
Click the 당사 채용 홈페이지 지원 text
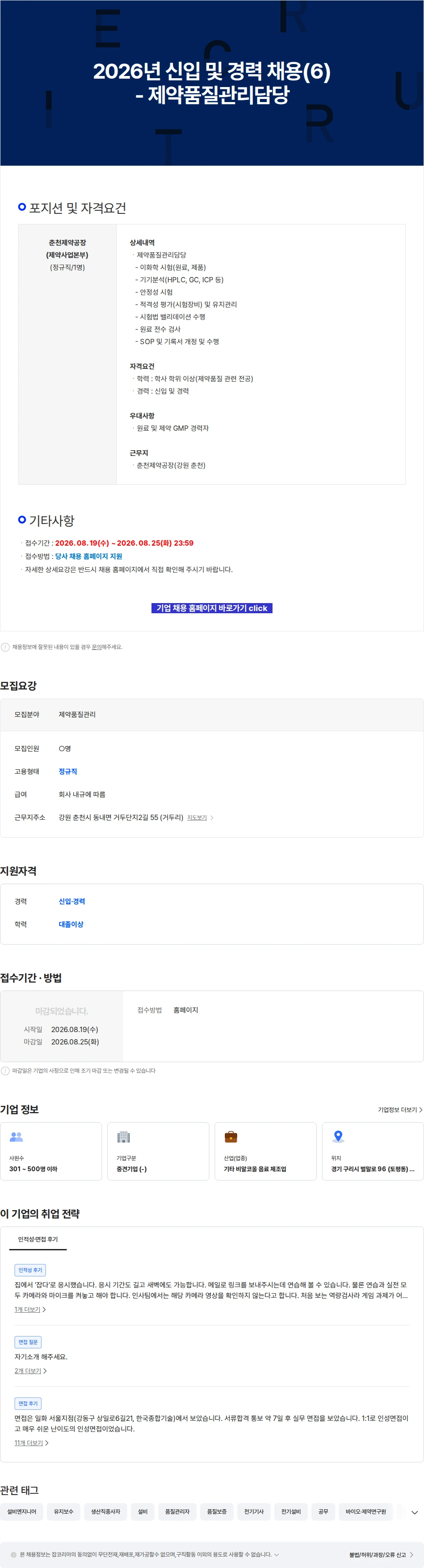click(x=89, y=556)
